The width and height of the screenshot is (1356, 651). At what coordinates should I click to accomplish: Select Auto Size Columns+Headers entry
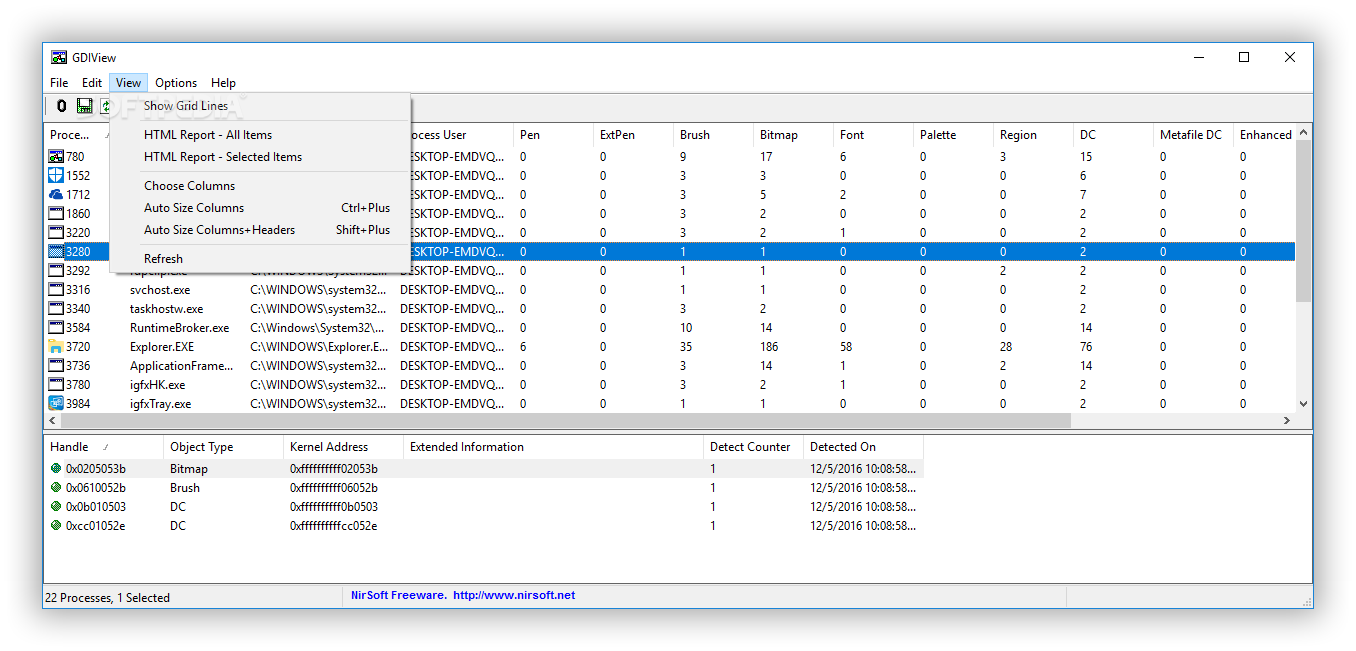point(260,230)
